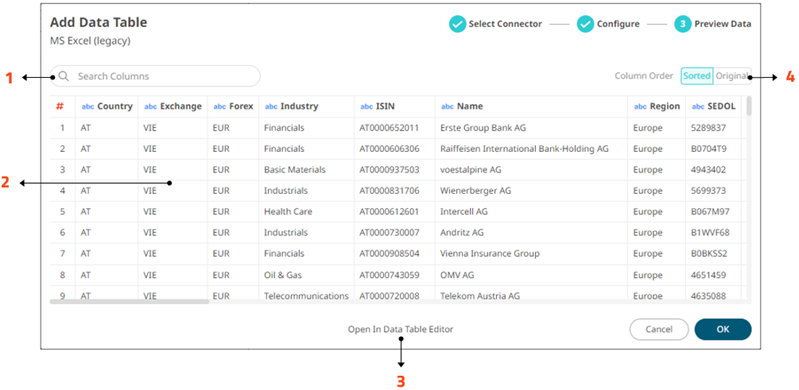Viewport: 799px width, 390px height.
Task: Click the Column Order label
Action: (644, 76)
